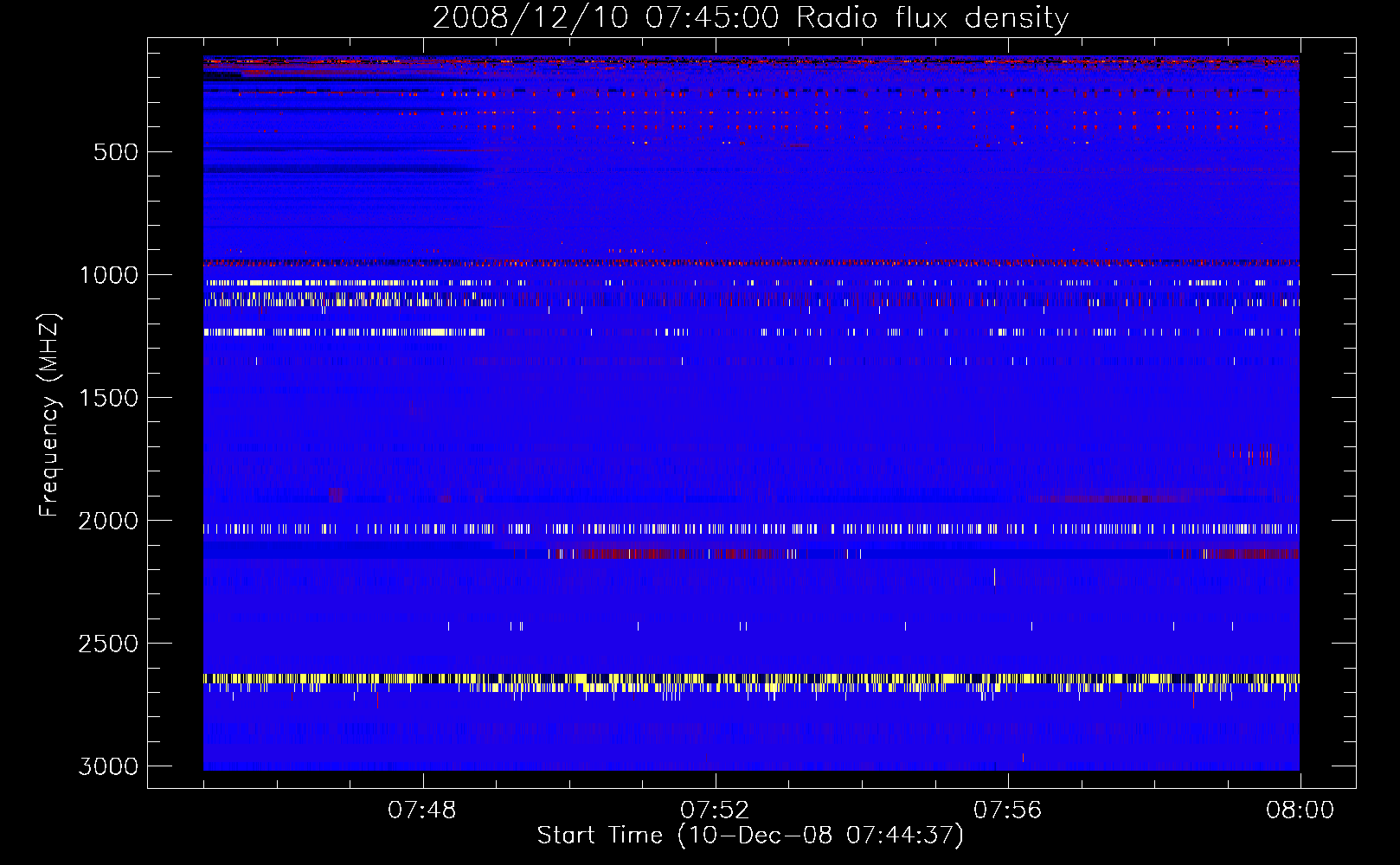This screenshot has height=865, width=1400.
Task: Select the 1000 frequency tick label
Action: point(109,275)
